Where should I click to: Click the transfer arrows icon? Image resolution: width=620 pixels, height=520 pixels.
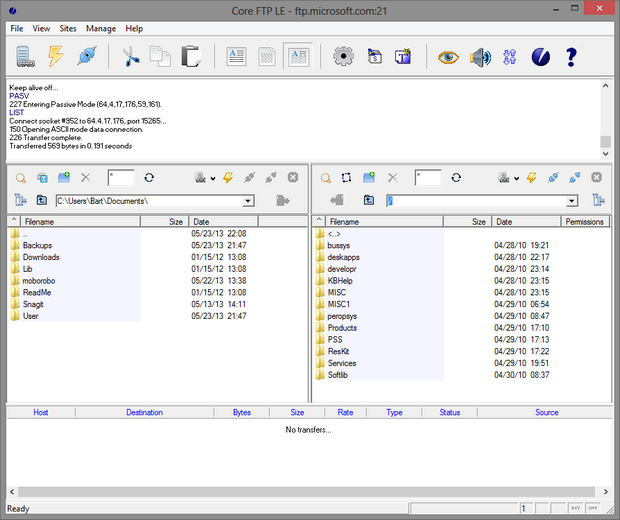509,57
